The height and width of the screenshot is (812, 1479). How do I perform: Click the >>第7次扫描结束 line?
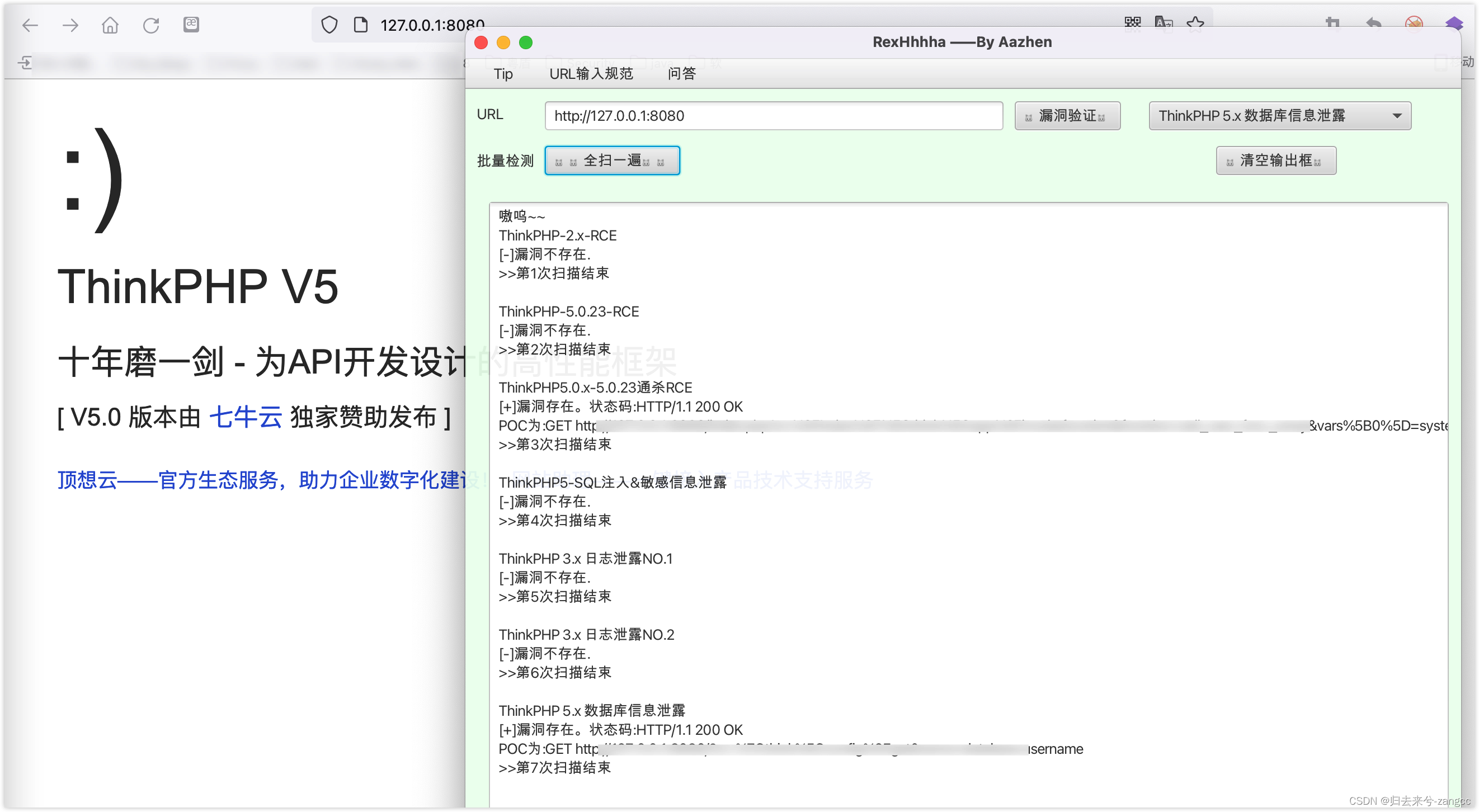click(554, 768)
